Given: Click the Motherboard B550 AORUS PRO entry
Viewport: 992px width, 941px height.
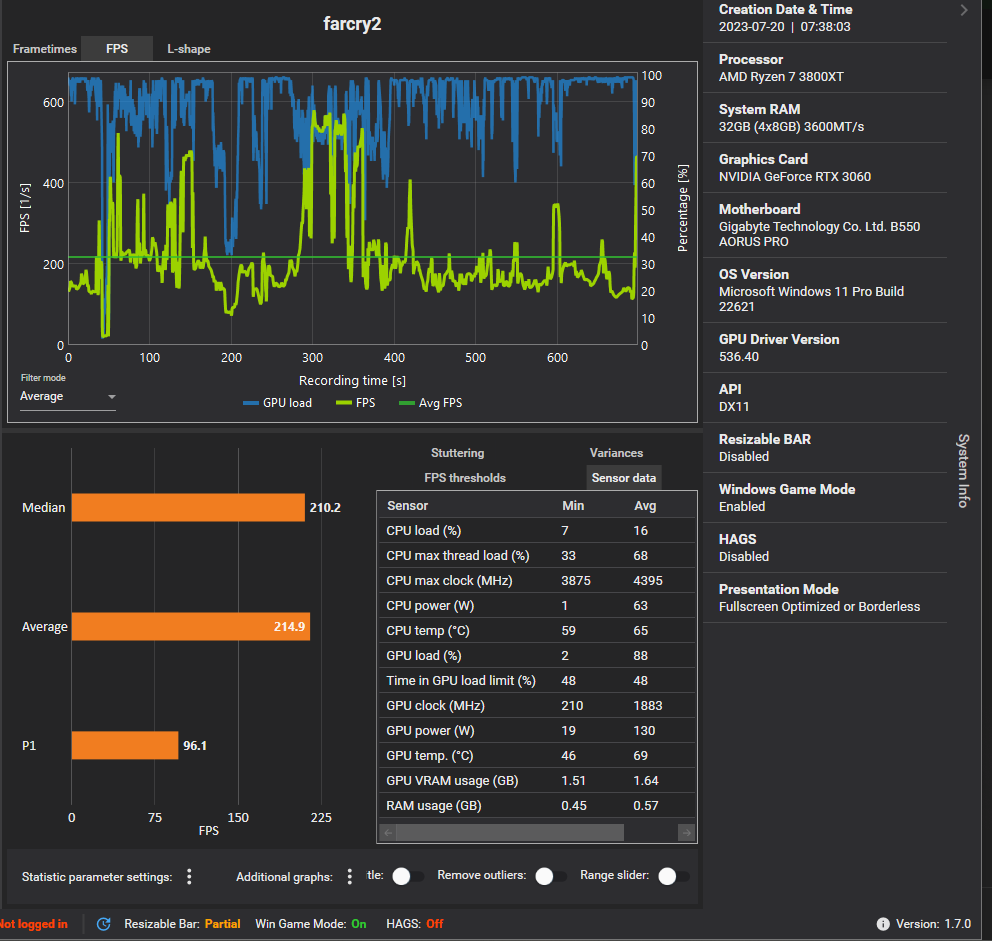Looking at the screenshot, I should click(x=824, y=225).
